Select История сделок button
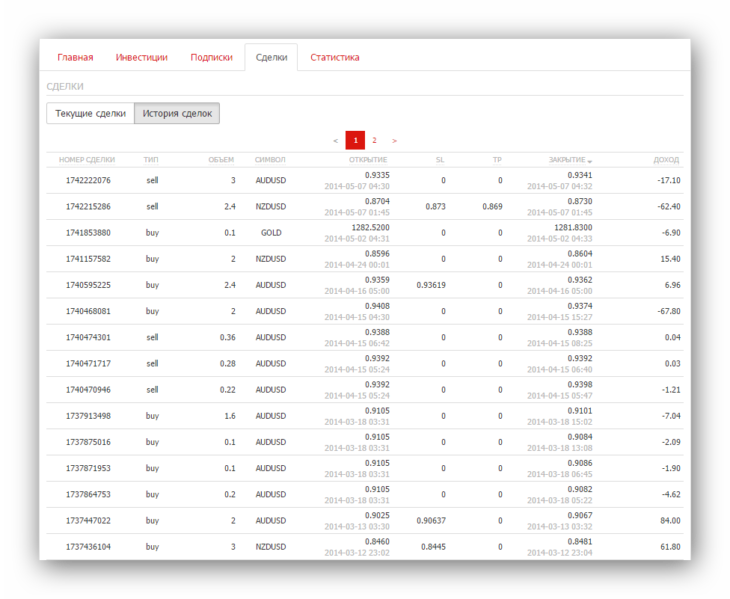Image resolution: width=730 pixels, height=599 pixels. click(x=177, y=114)
